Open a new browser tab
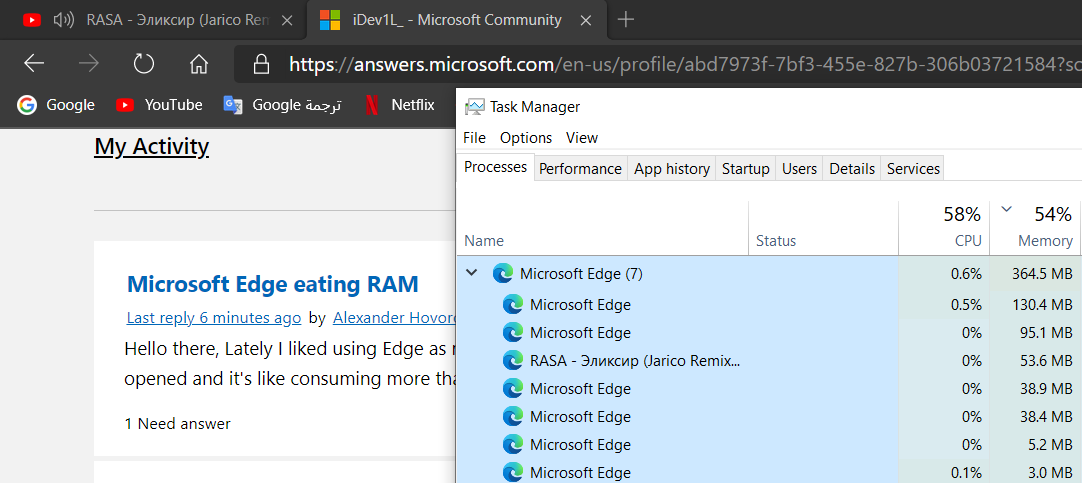The image size is (1082, 483). tap(626, 19)
